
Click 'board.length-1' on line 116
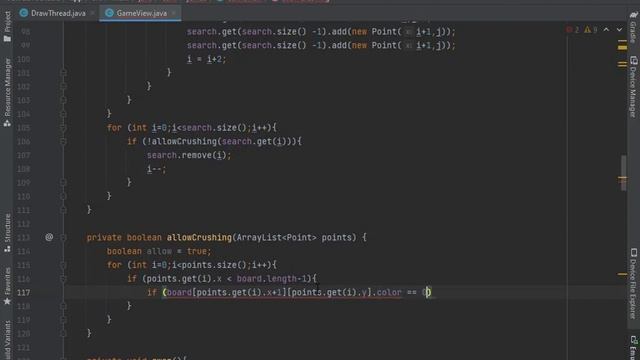[x=271, y=279]
